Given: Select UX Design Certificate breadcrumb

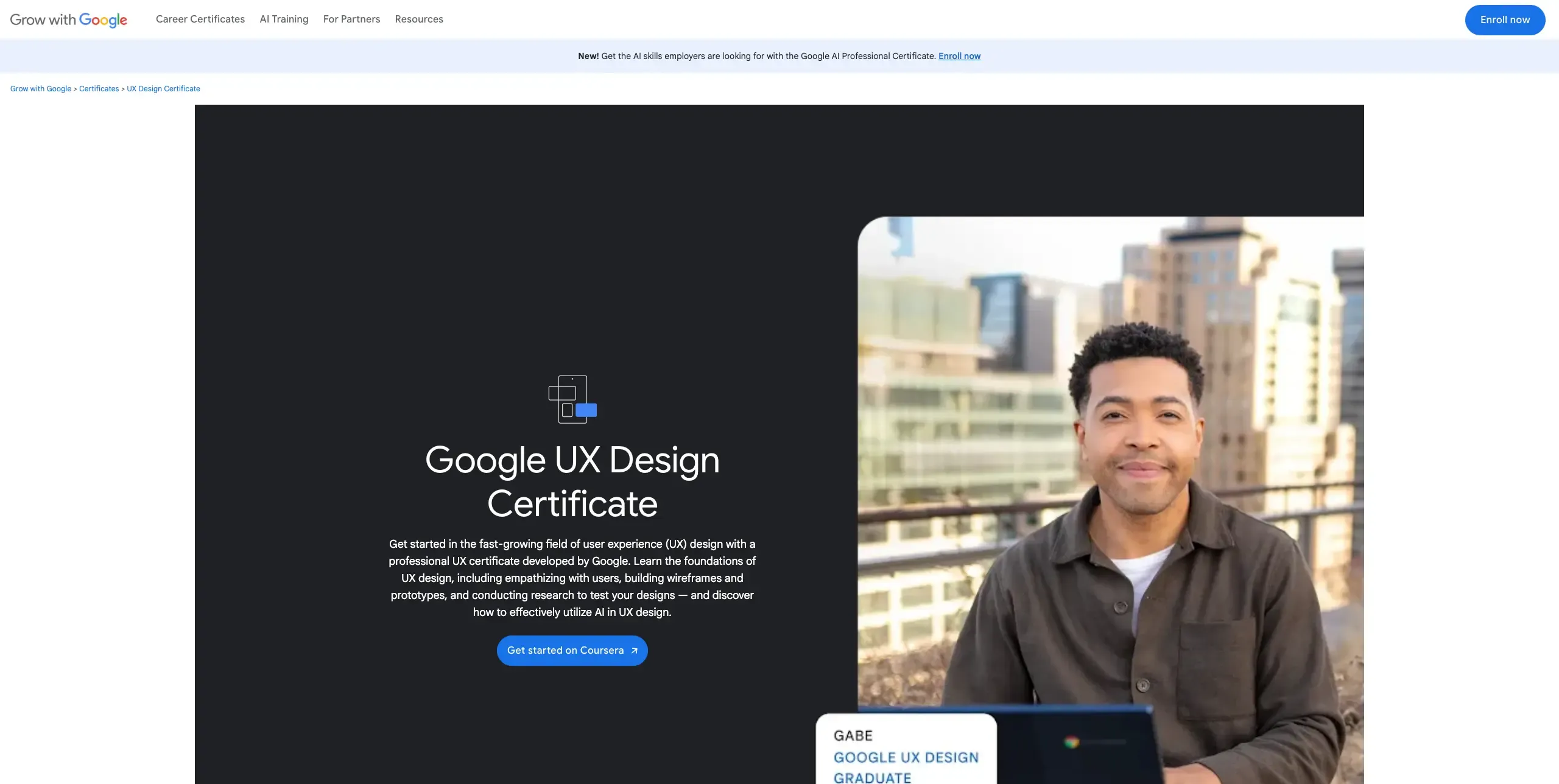Looking at the screenshot, I should click(163, 88).
